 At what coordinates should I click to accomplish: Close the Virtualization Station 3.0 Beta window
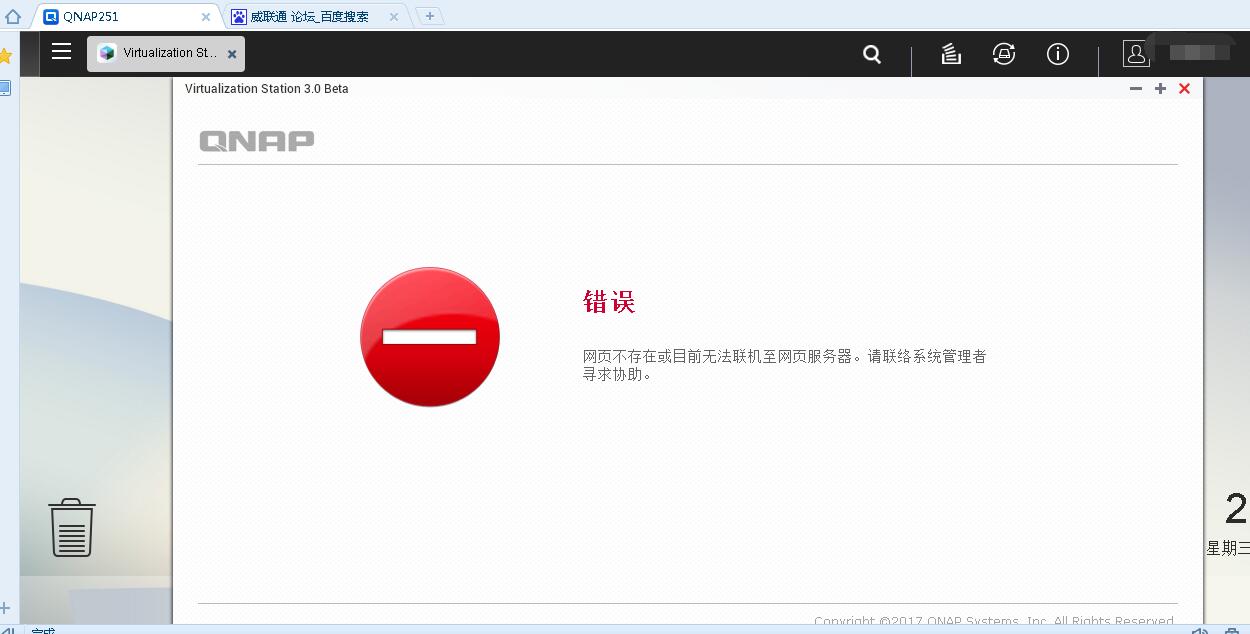pos(1184,88)
